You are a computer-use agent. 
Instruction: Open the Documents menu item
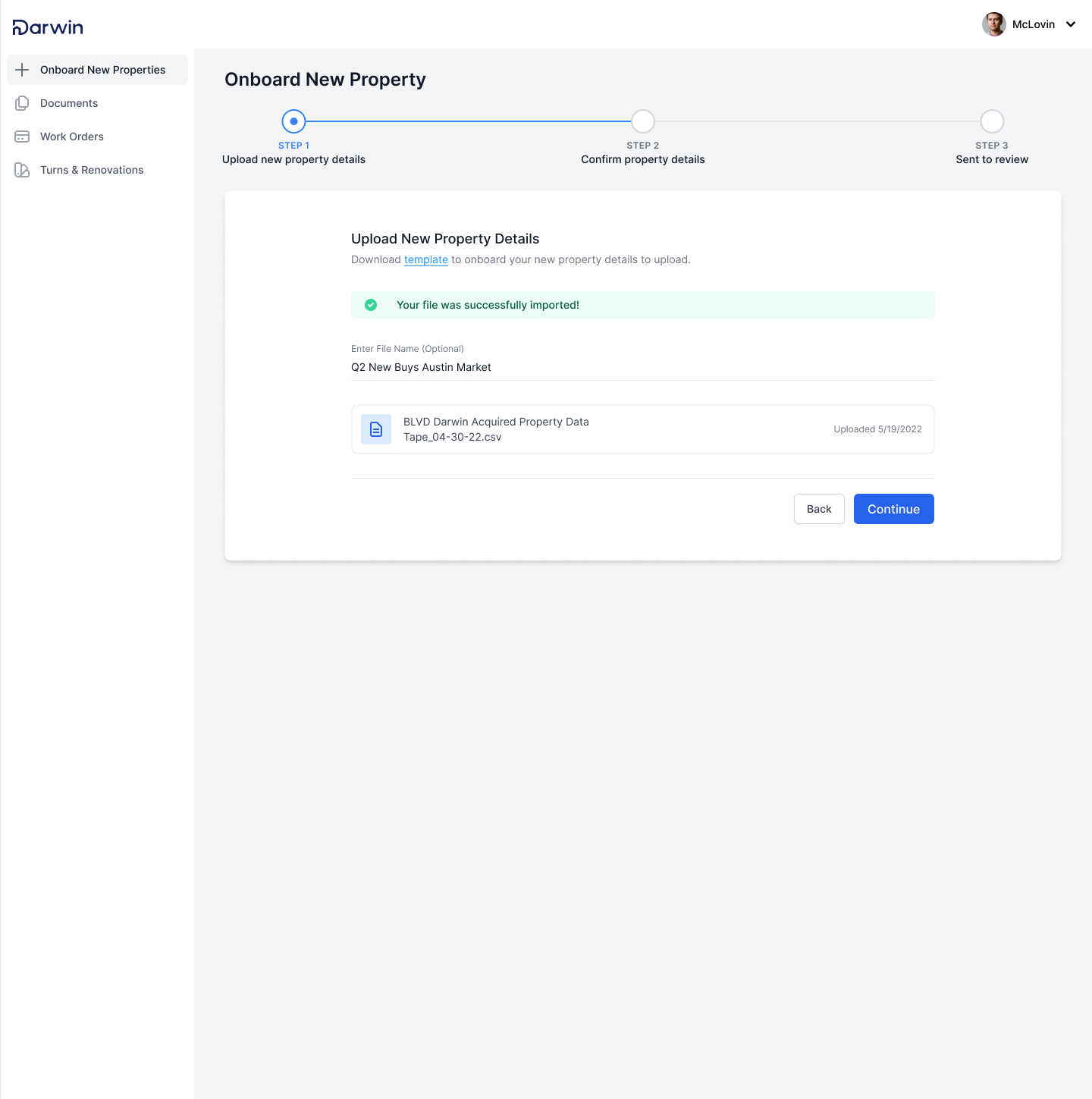pos(98,103)
